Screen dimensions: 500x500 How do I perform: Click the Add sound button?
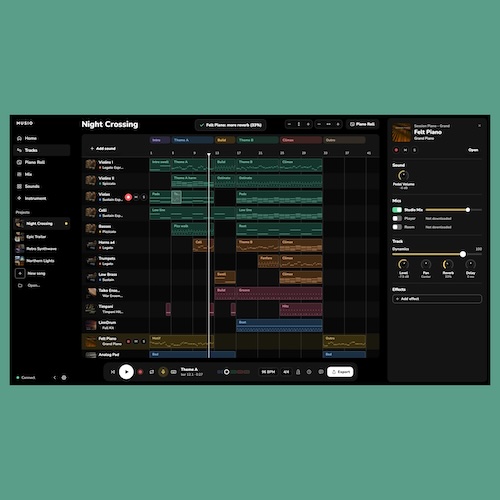coord(103,148)
